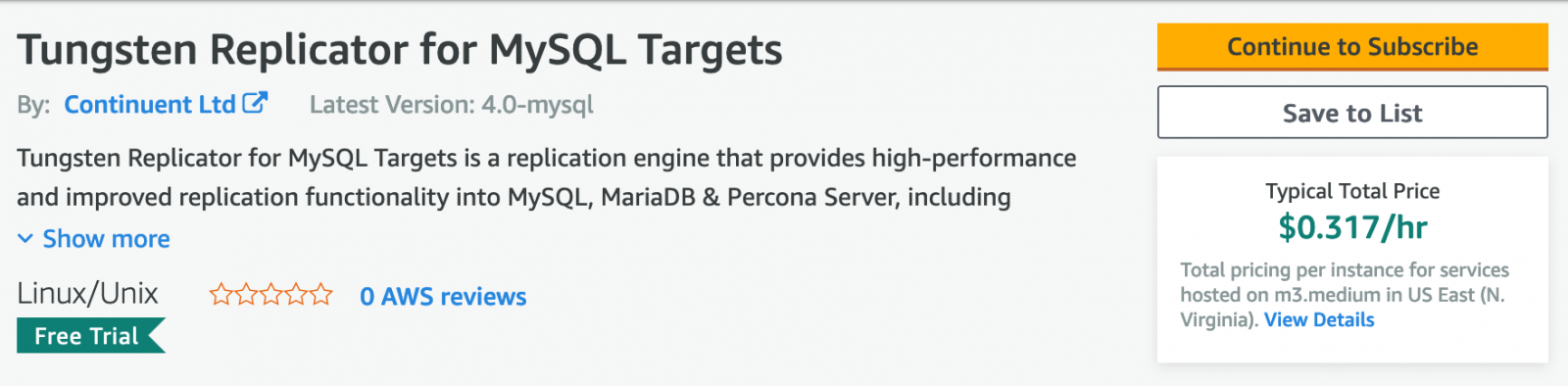Viewport: 1568px width, 386px height.
Task: Expand description using the Show more chevron
Action: (25, 238)
